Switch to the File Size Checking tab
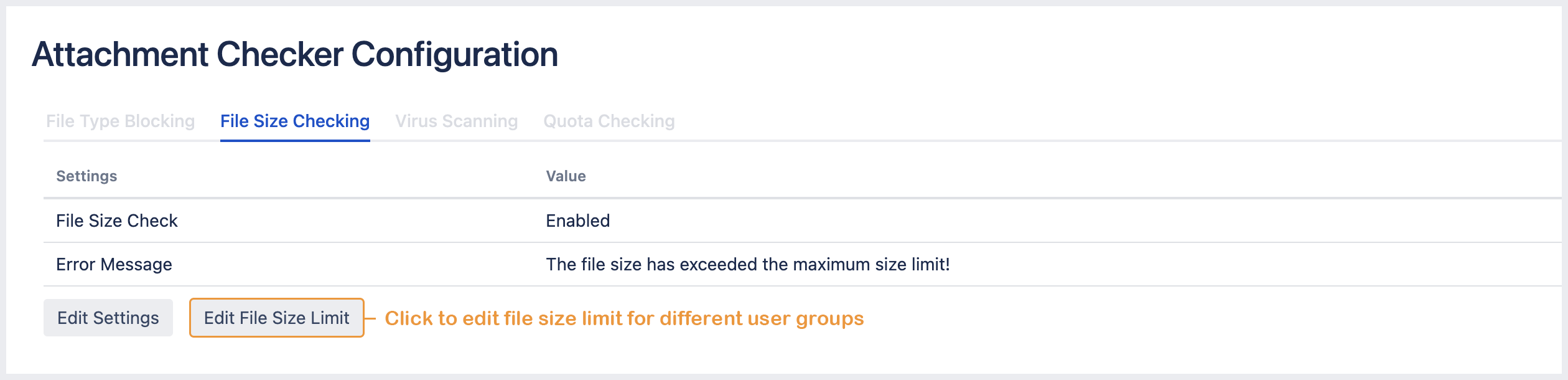This screenshot has height=380, width=1568. pyautogui.click(x=296, y=121)
